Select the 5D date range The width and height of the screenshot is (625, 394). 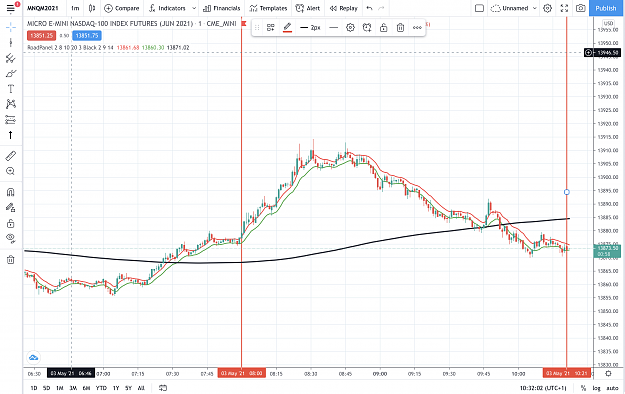tap(46, 388)
